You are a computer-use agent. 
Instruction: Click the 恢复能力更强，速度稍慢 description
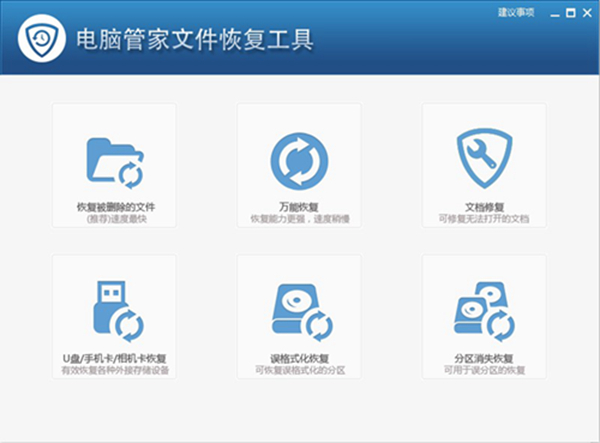tap(299, 218)
